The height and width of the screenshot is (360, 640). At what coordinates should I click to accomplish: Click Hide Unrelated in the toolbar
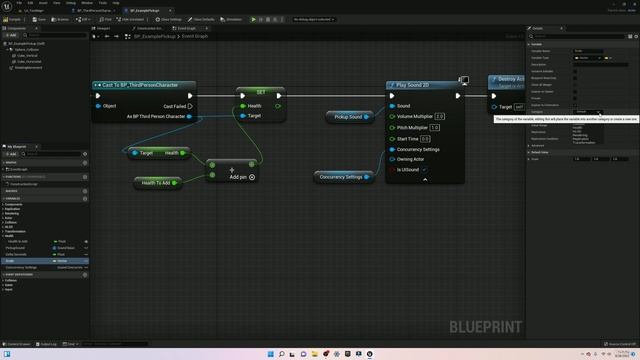pyautogui.click(x=130, y=19)
